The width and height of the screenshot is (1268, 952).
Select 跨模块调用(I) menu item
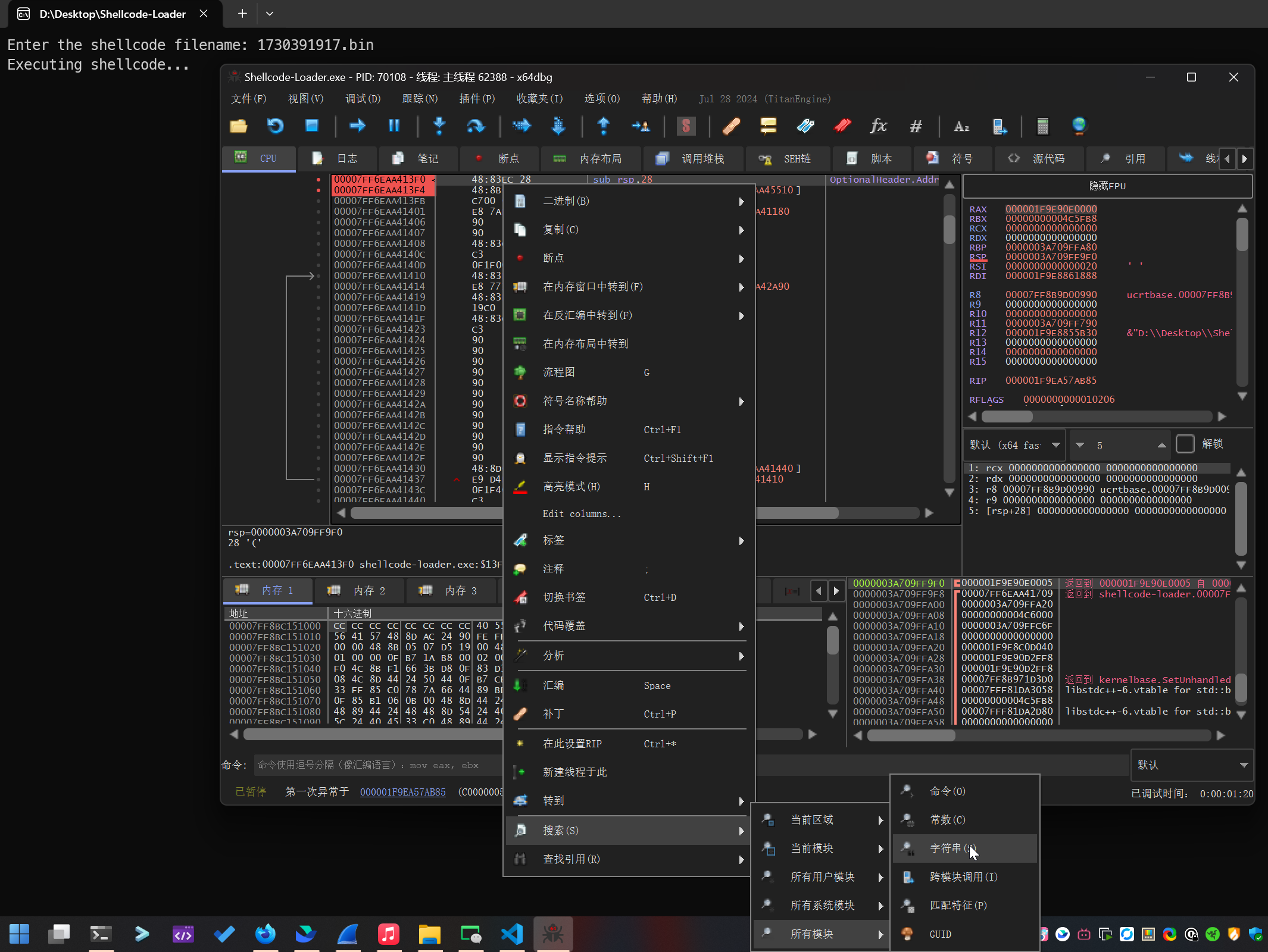(964, 877)
